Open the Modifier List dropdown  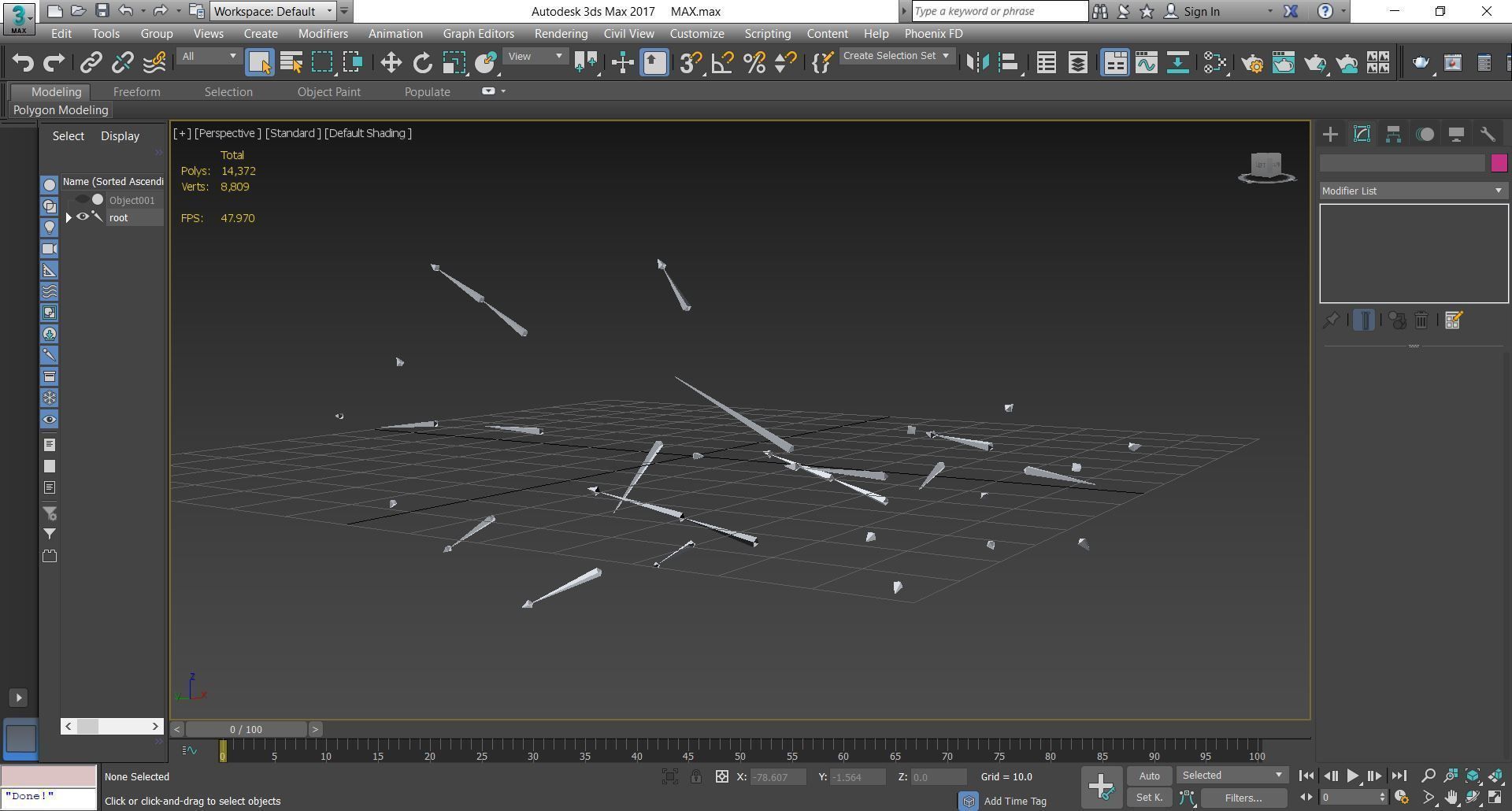pyautogui.click(x=1414, y=191)
